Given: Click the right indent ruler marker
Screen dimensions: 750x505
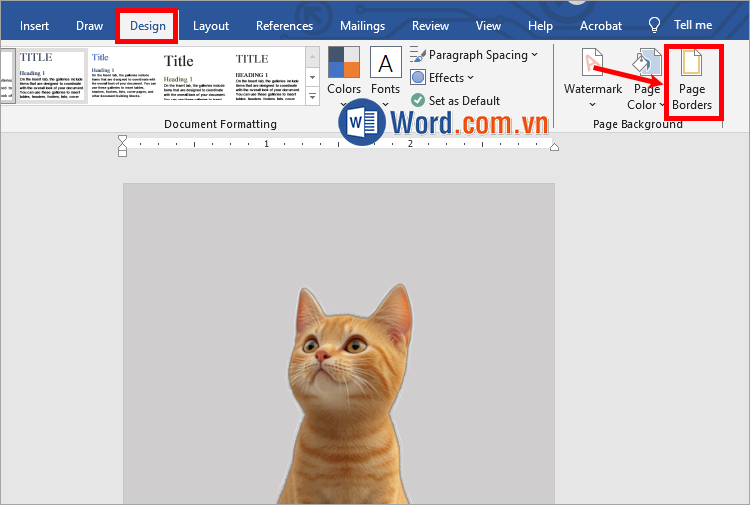Looking at the screenshot, I should (554, 146).
